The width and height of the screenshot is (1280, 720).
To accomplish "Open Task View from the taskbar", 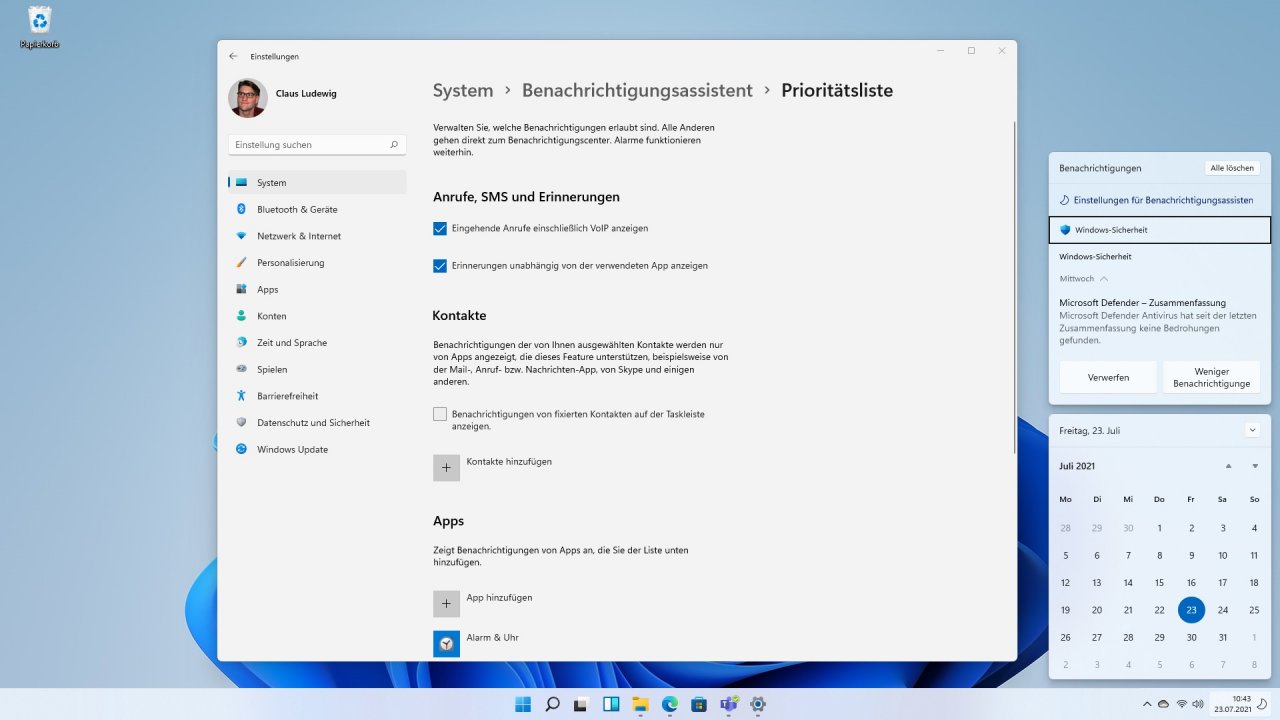I will (582, 704).
